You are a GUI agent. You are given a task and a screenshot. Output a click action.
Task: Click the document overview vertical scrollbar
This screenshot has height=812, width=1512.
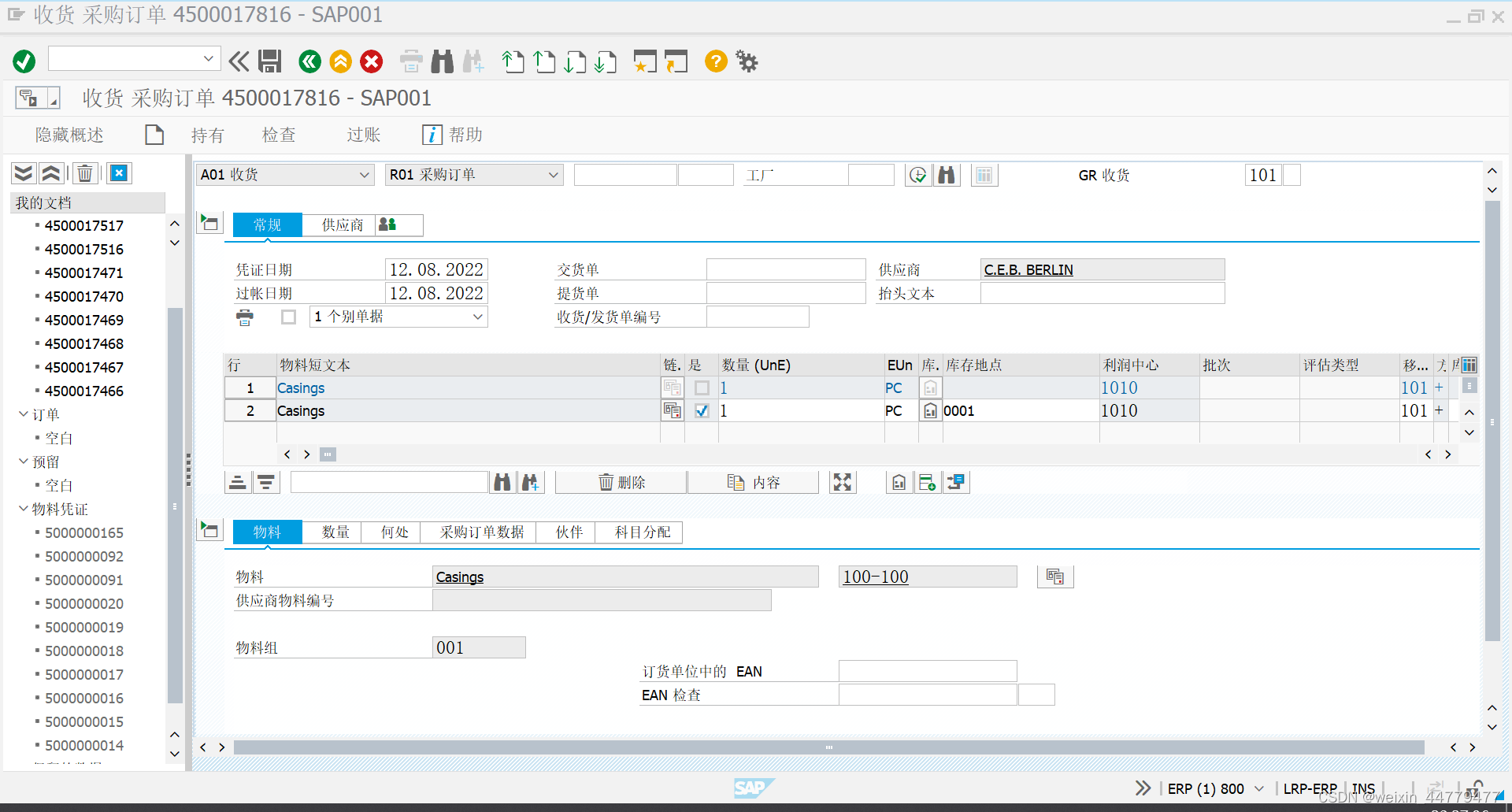(175, 504)
